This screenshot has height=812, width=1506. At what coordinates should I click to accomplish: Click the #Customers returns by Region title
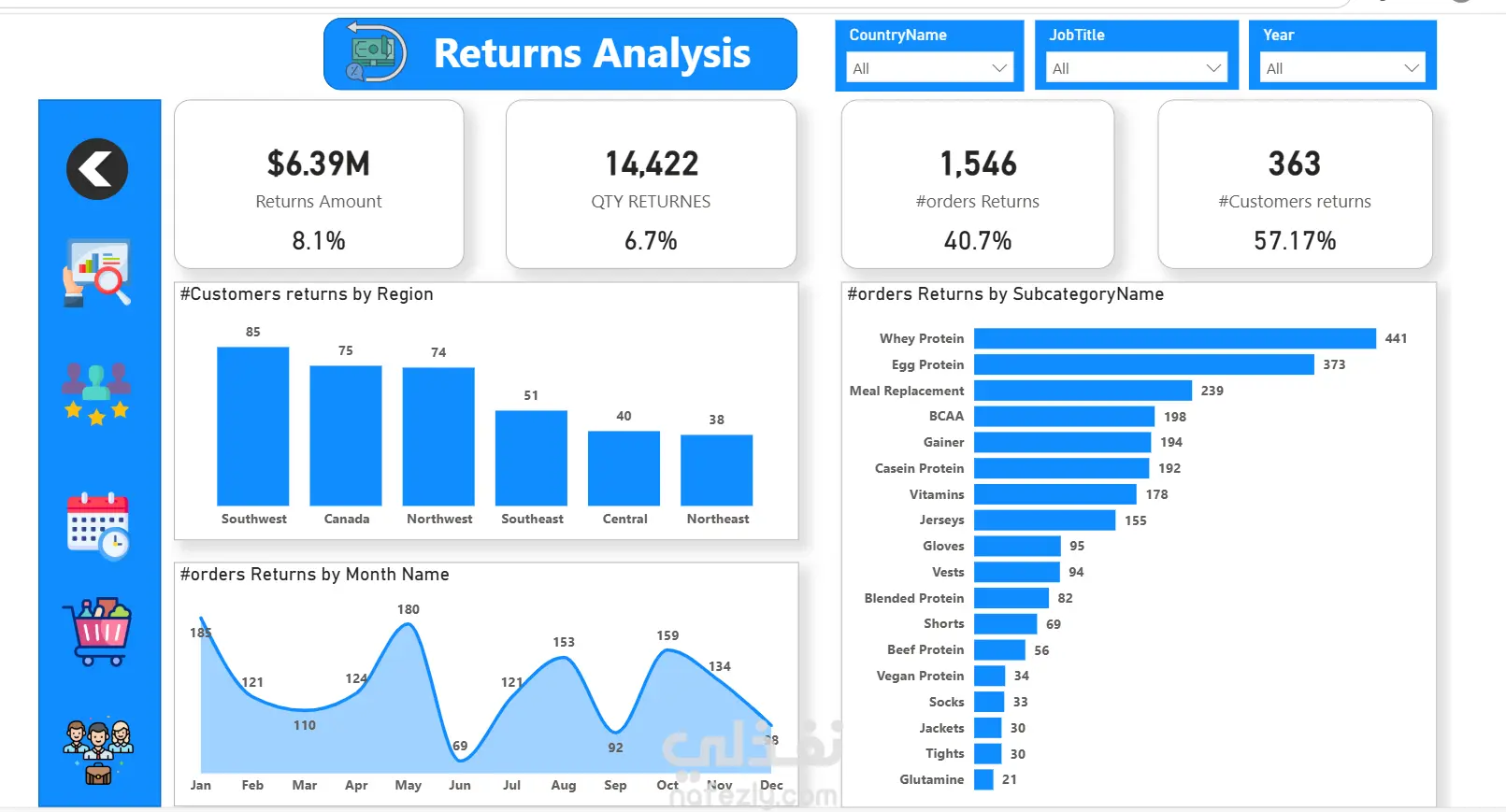click(307, 294)
